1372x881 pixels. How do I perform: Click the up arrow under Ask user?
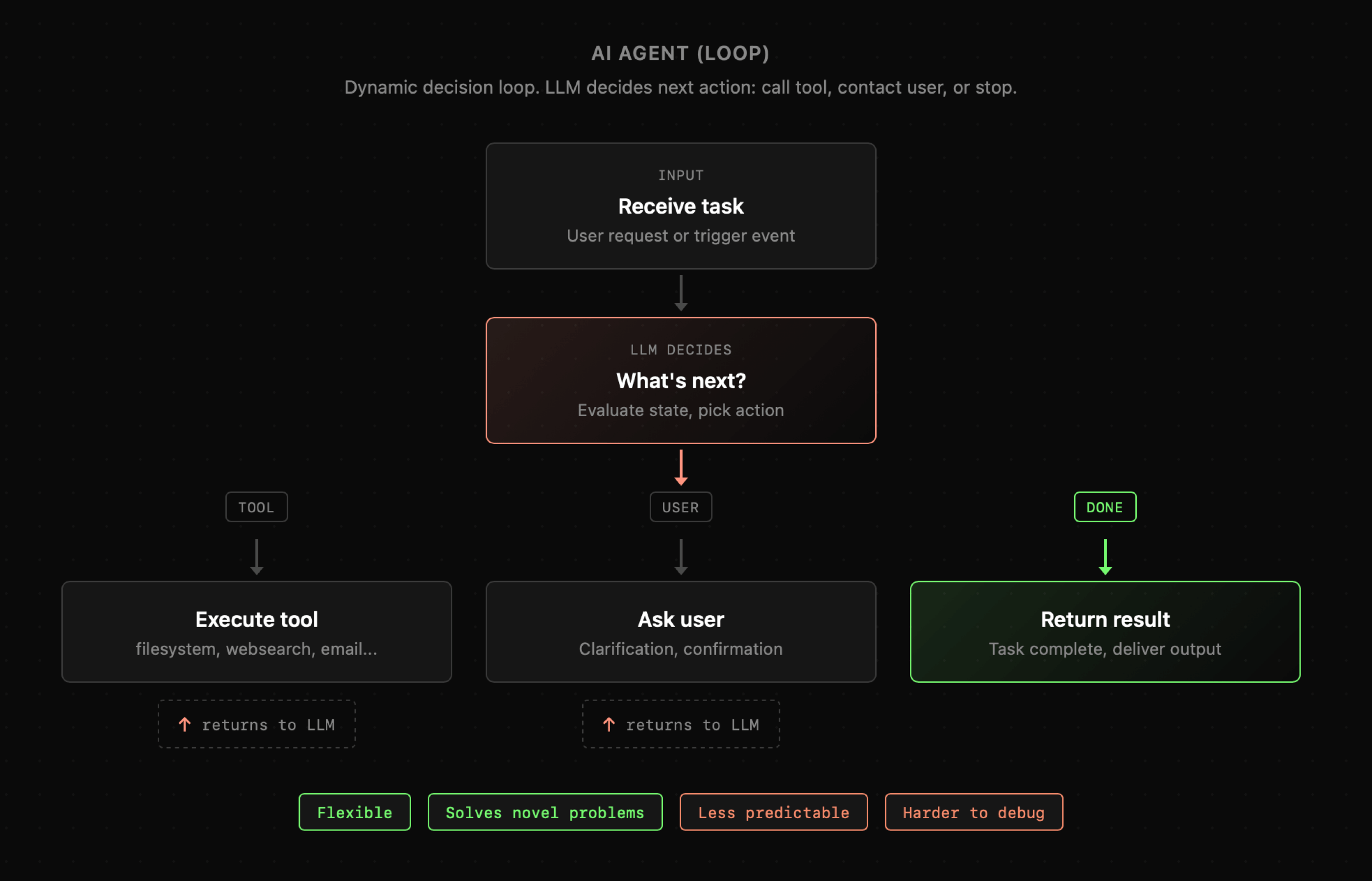[609, 724]
